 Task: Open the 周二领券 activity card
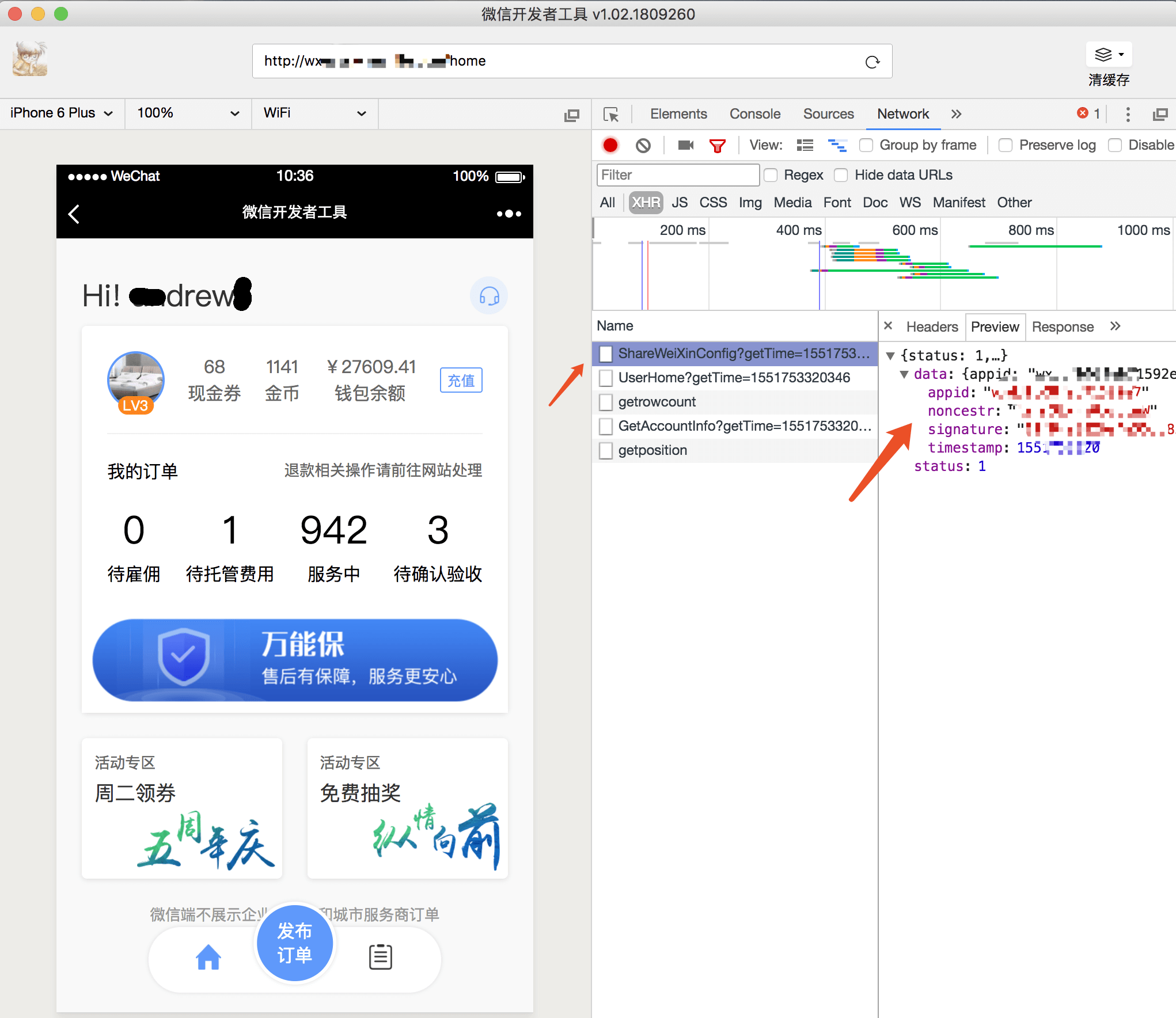[182, 808]
